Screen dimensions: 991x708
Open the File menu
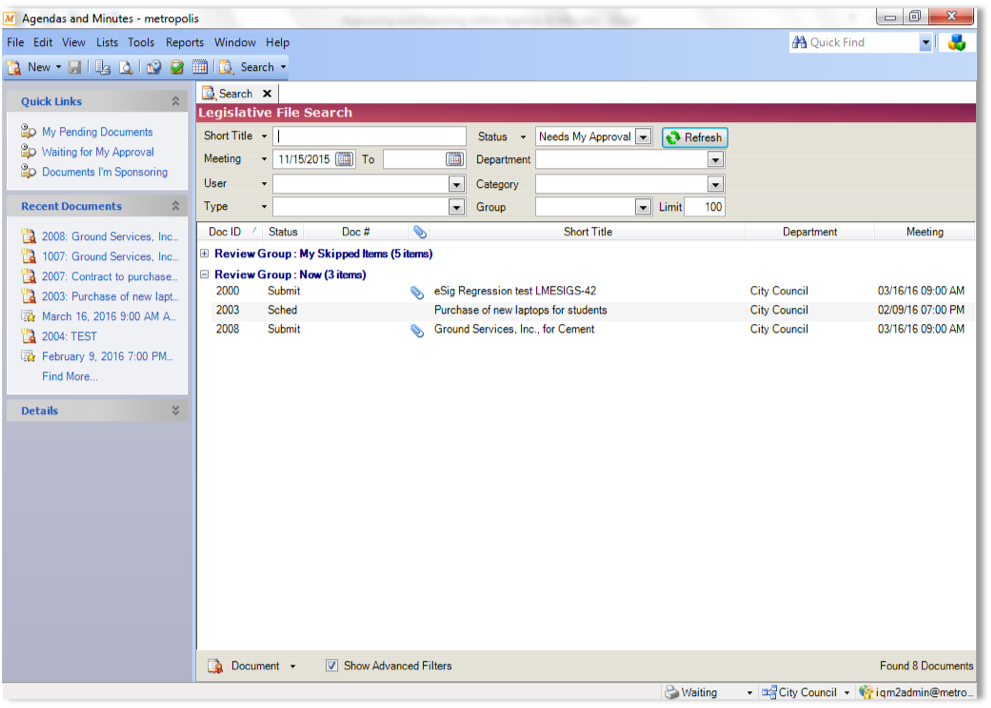click(x=15, y=42)
